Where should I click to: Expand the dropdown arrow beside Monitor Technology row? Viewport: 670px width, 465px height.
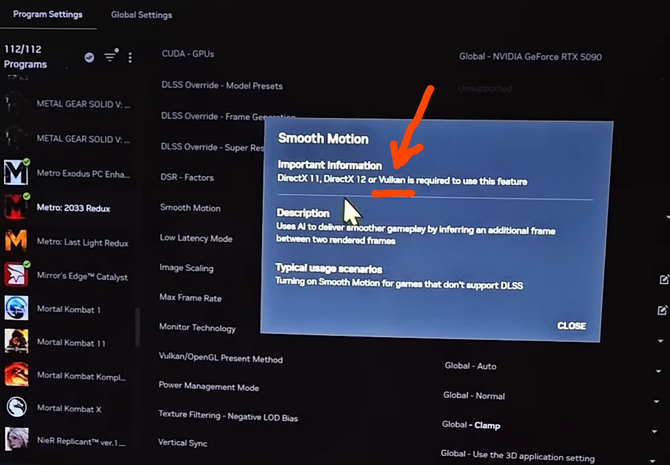660,341
